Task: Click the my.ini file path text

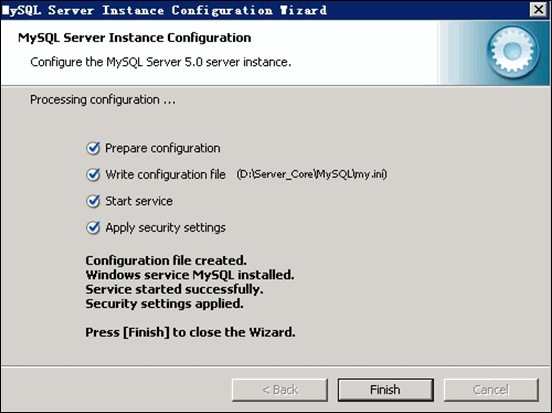Action: pos(312,174)
